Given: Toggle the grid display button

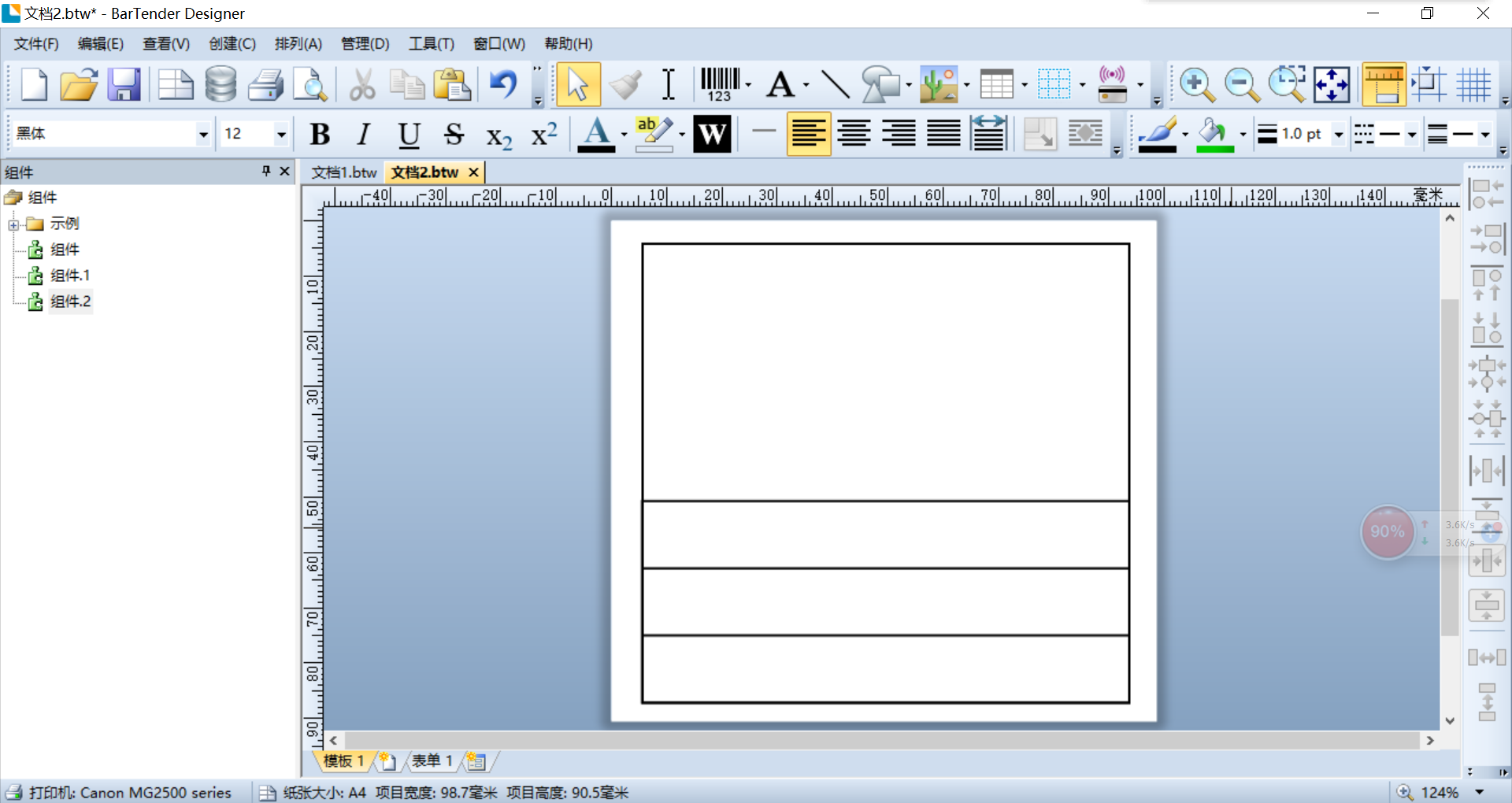Looking at the screenshot, I should [1473, 84].
